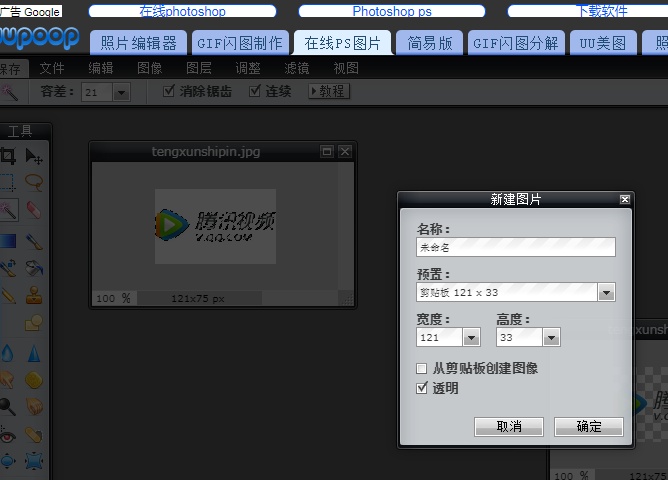Select the Crop tool
Image resolution: width=668 pixels, height=480 pixels.
click(8, 156)
